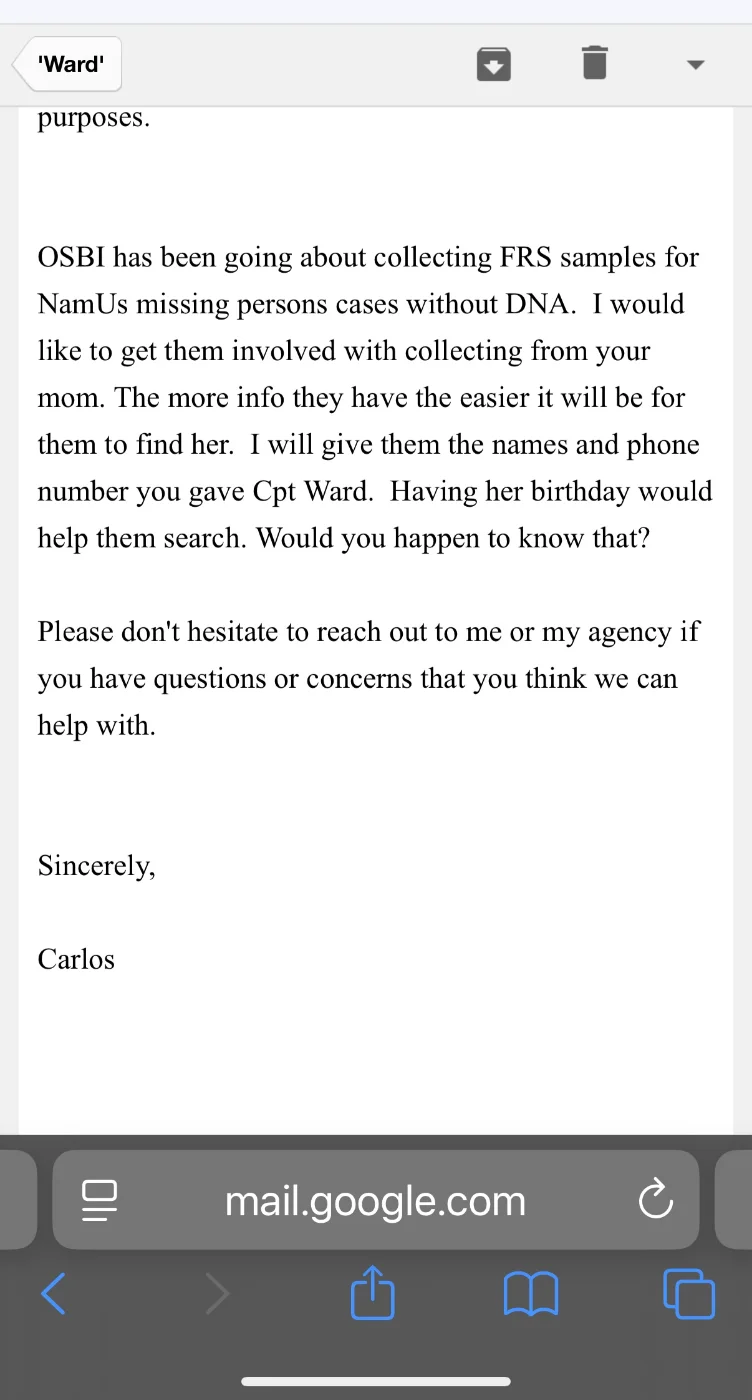Switch to the next tab on right edge

pos(736,1200)
